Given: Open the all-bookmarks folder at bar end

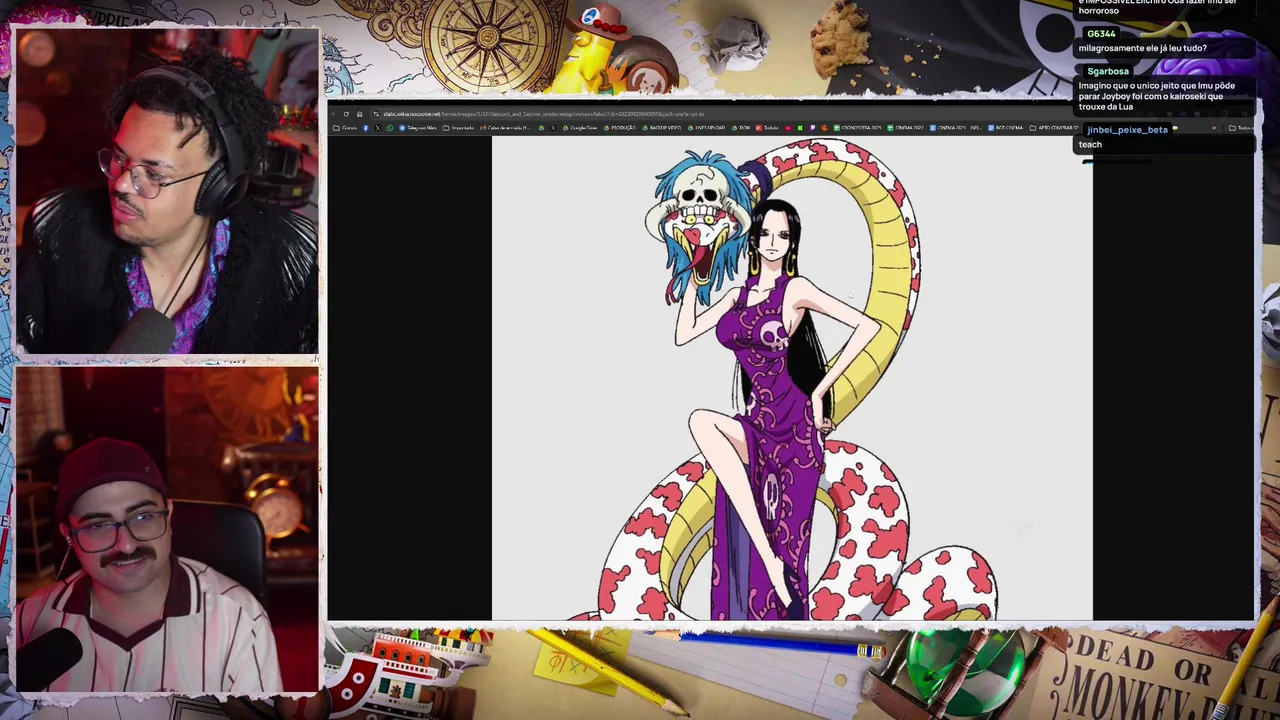Looking at the screenshot, I should pos(1241,128).
